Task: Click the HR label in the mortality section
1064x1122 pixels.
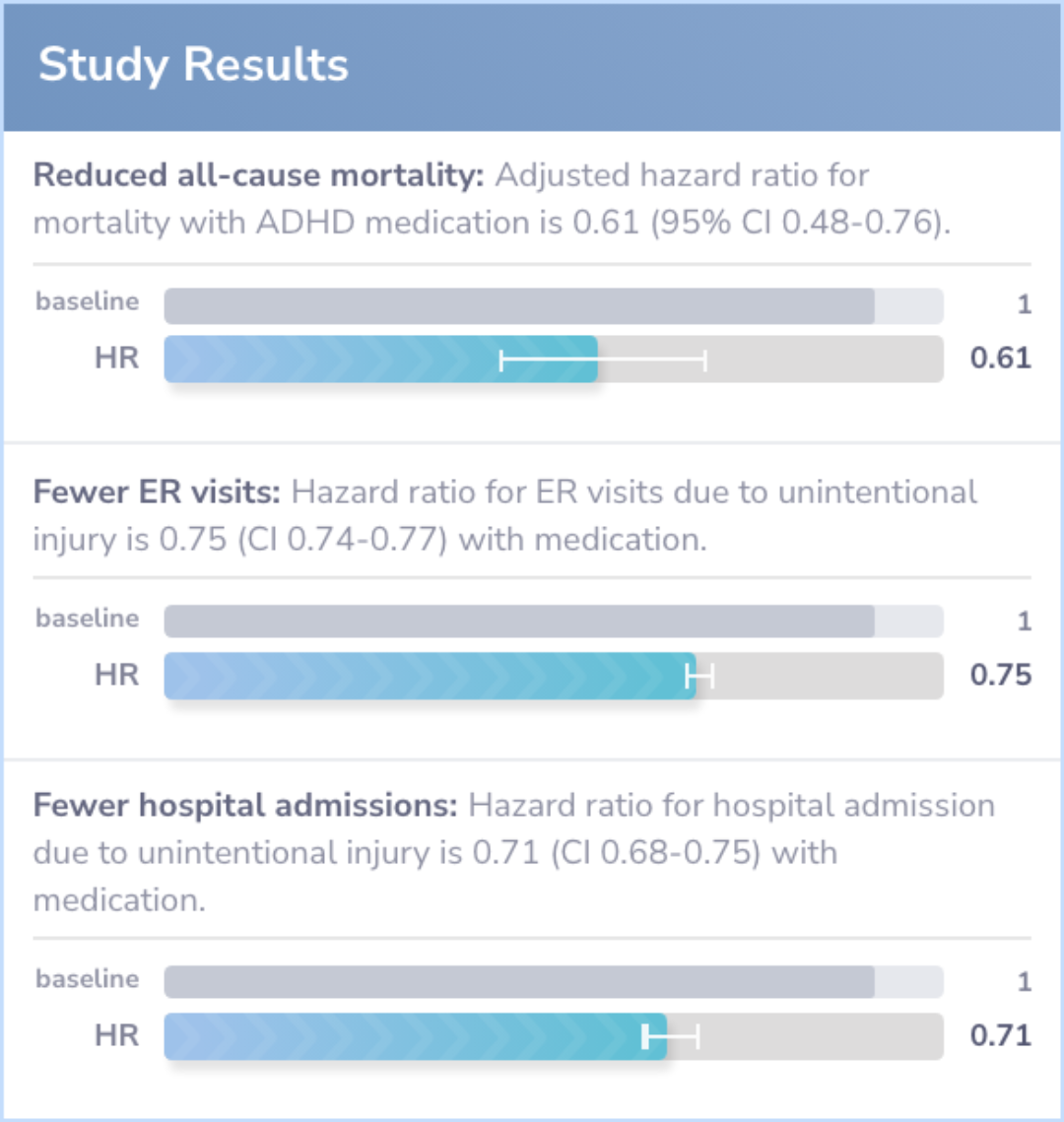Action: tap(116, 358)
